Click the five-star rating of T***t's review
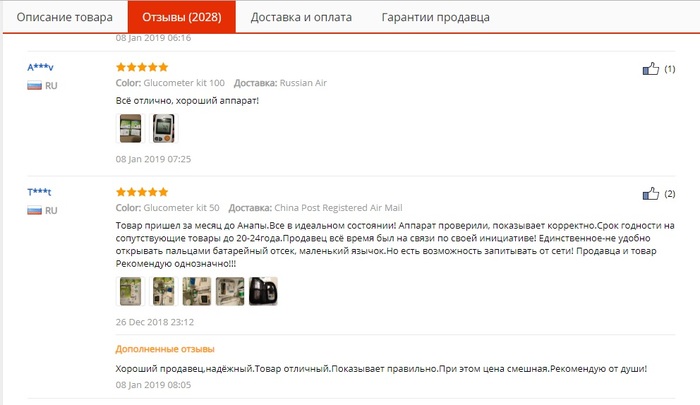This screenshot has height=405, width=700. [142, 192]
